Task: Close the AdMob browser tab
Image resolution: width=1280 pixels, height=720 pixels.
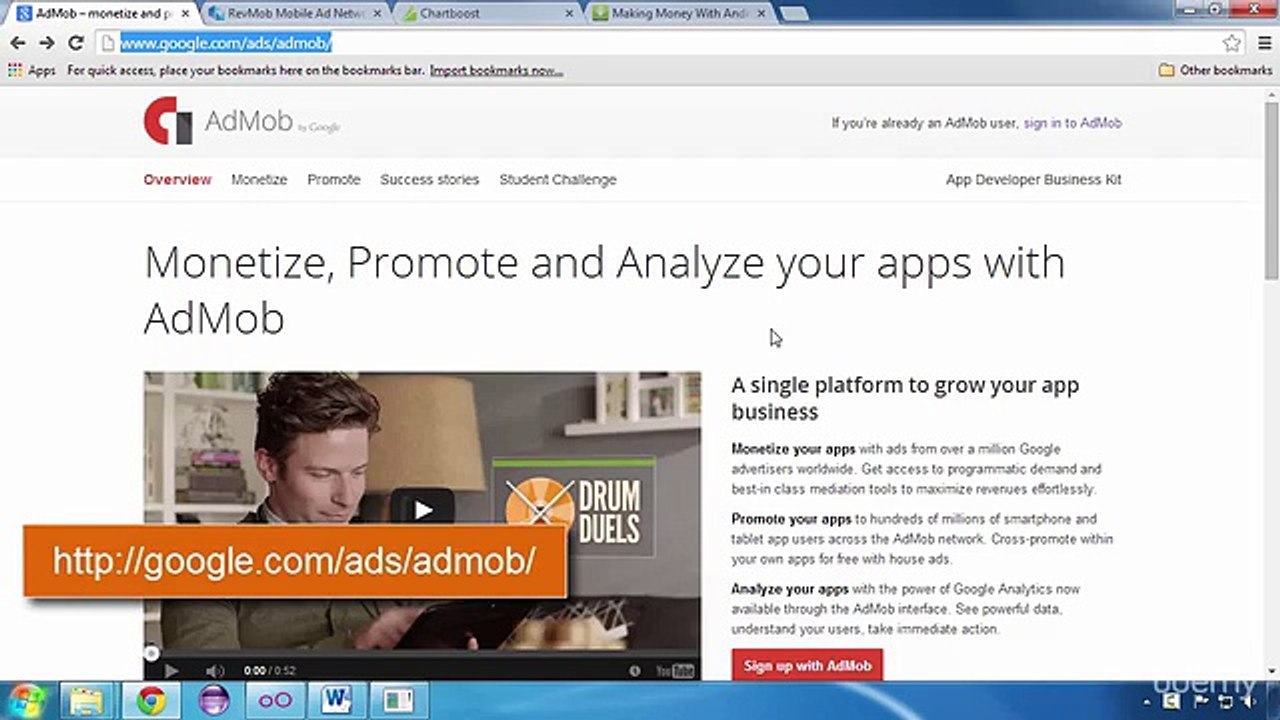Action: click(185, 13)
